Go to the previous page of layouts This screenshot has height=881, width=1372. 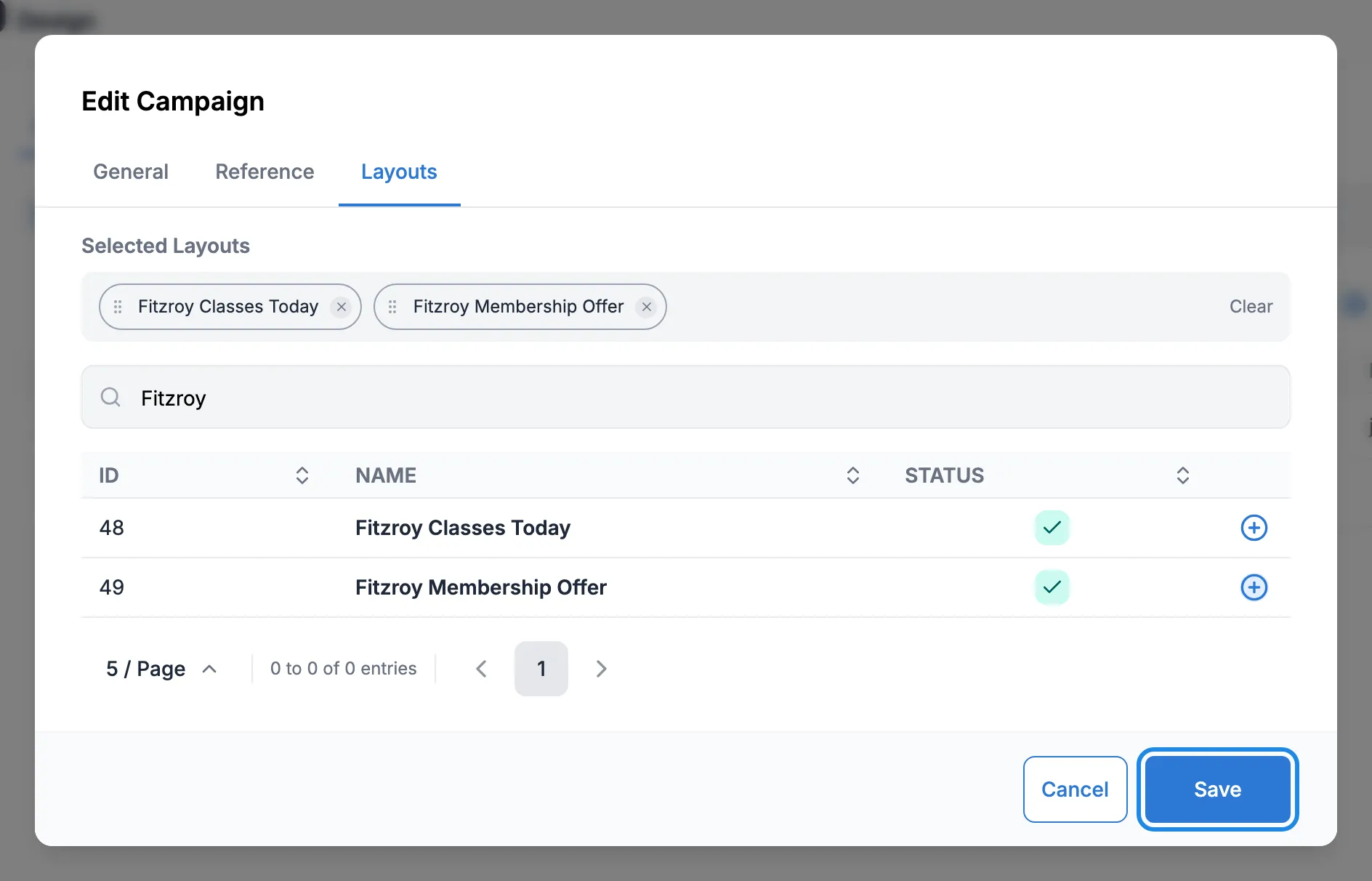point(481,669)
